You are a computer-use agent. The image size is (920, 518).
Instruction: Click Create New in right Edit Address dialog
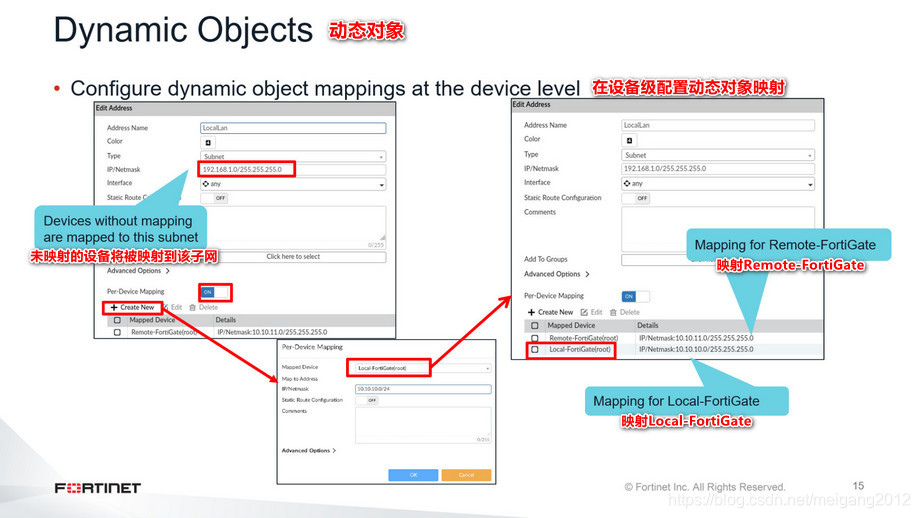[550, 312]
